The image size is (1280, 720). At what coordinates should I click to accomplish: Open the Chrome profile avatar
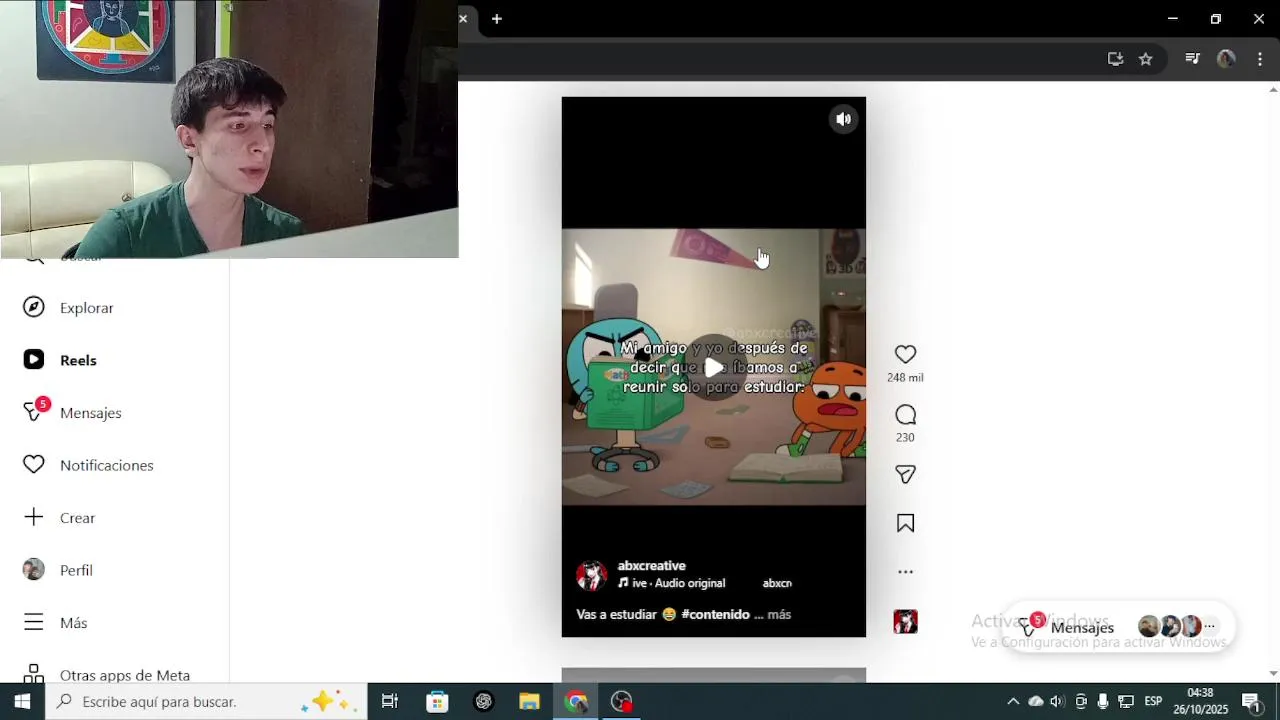coord(1226,59)
